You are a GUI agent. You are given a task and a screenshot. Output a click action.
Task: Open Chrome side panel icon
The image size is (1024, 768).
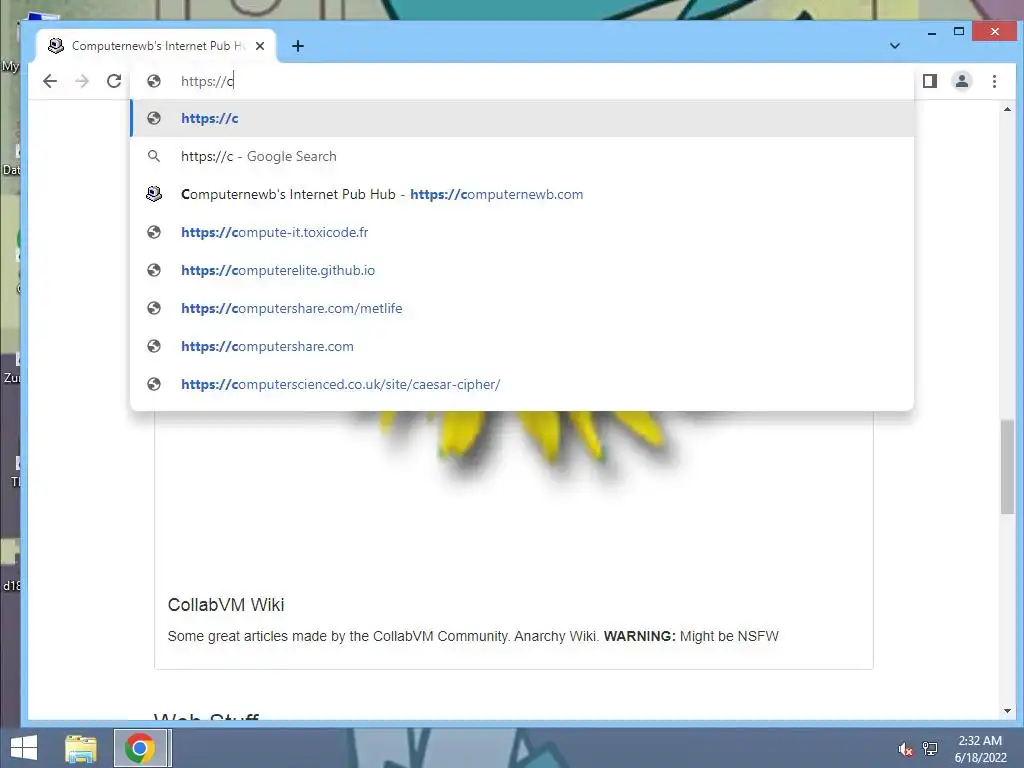[930, 81]
